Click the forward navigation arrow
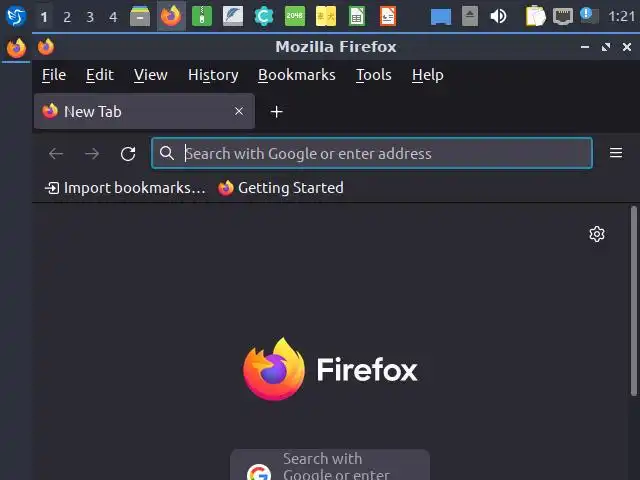This screenshot has width=640, height=480. click(x=92, y=153)
